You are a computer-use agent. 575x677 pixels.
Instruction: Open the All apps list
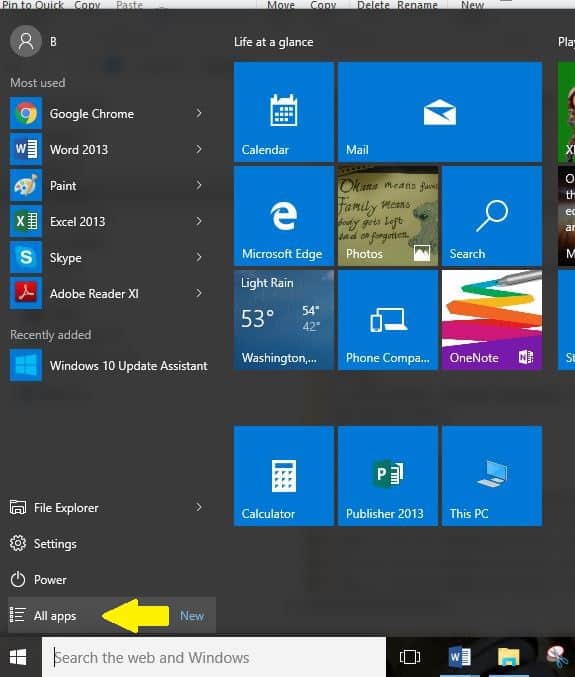[x=112, y=615]
